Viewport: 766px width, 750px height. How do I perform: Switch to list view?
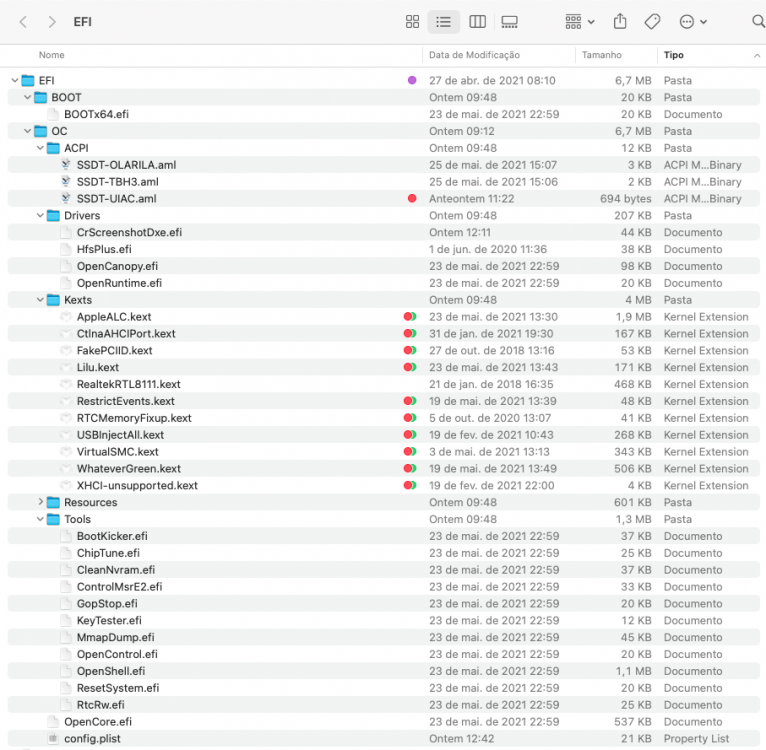tap(443, 21)
